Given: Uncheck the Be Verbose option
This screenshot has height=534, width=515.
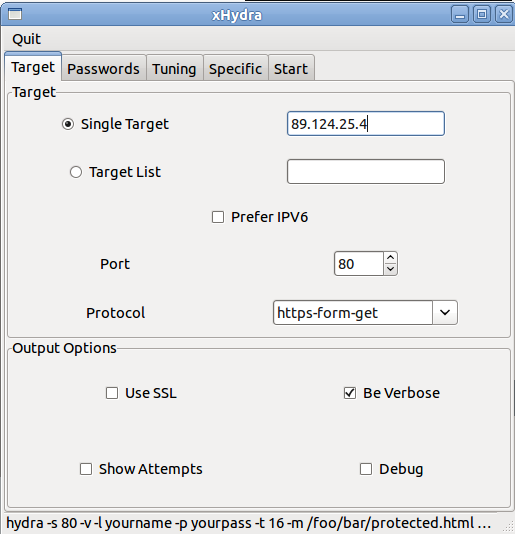Looking at the screenshot, I should 349,393.
